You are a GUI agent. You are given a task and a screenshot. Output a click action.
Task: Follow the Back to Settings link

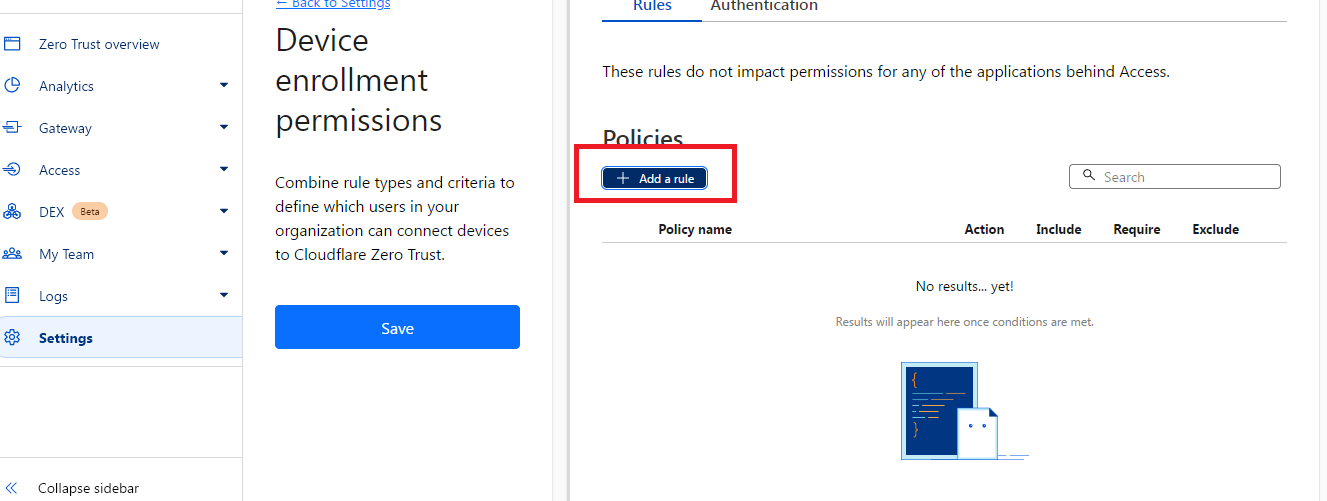[333, 4]
